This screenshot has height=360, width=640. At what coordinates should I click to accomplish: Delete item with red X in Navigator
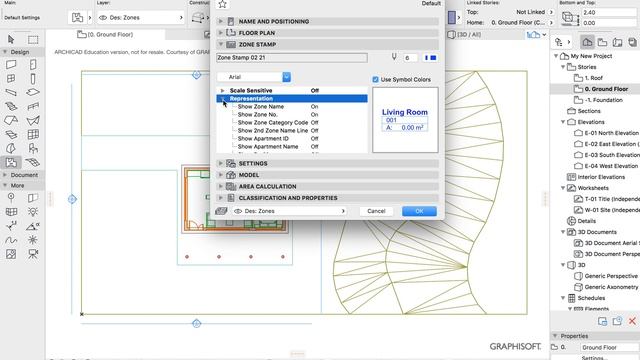point(632,321)
